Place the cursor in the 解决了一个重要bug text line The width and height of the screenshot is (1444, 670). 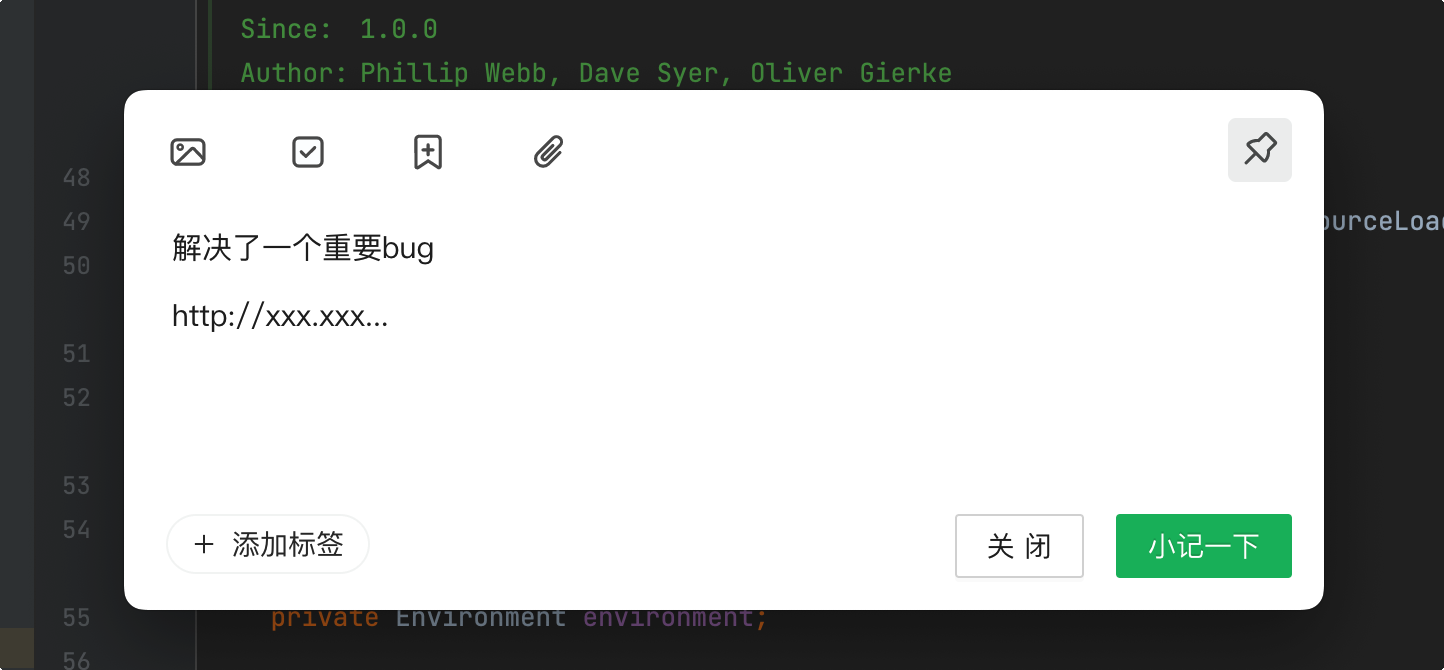303,248
